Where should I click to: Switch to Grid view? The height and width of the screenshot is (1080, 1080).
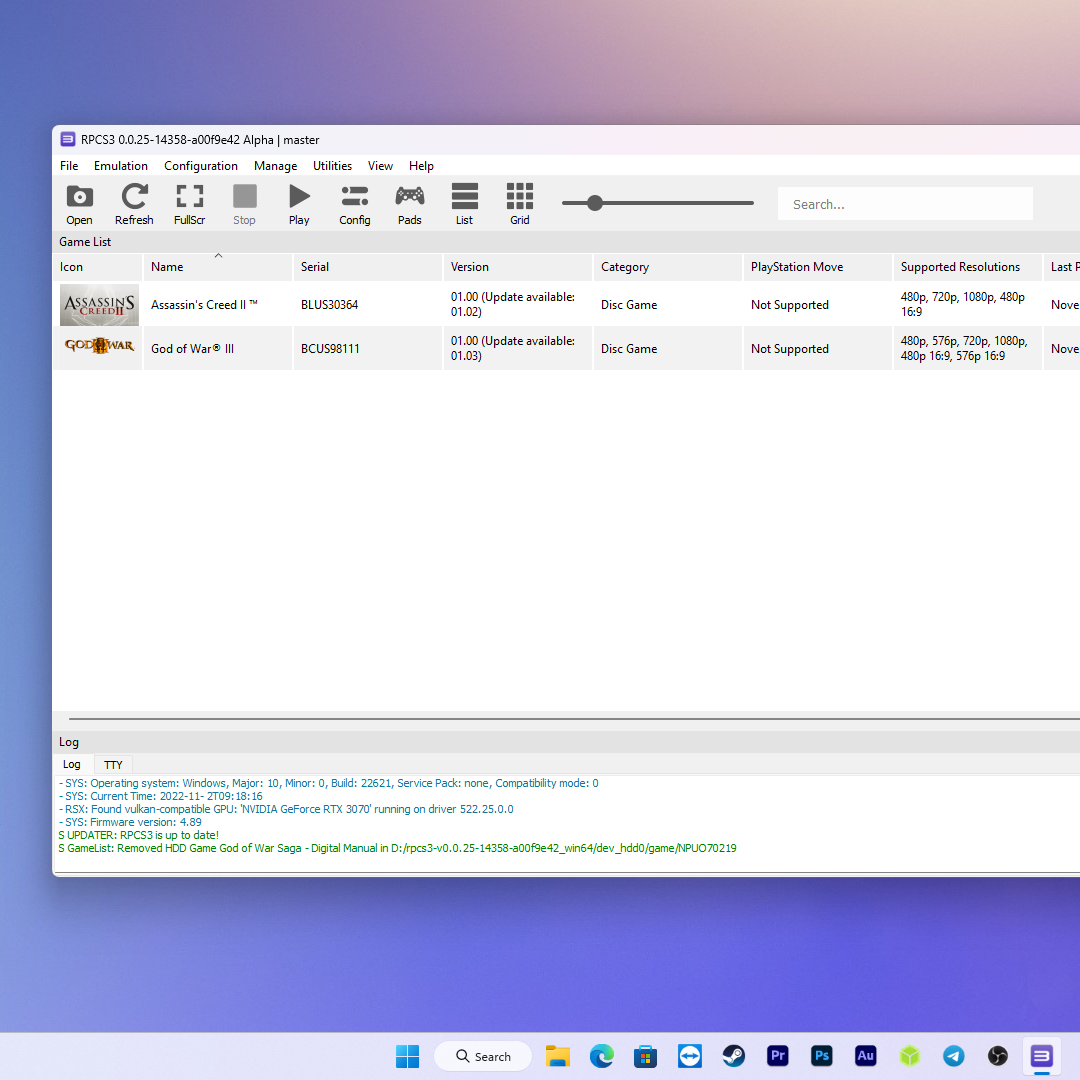pyautogui.click(x=519, y=204)
